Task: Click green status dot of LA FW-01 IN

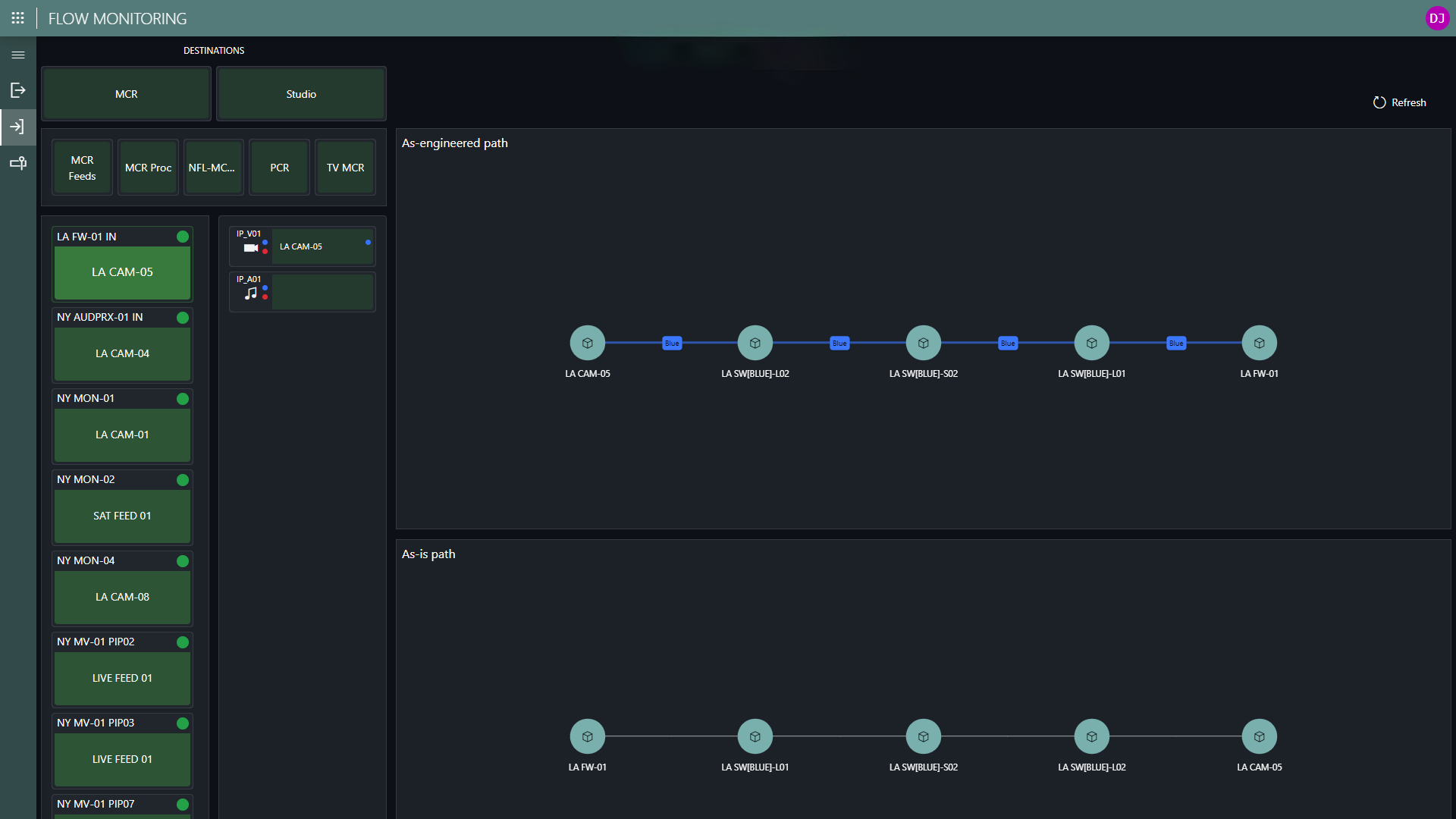Action: [x=183, y=237]
